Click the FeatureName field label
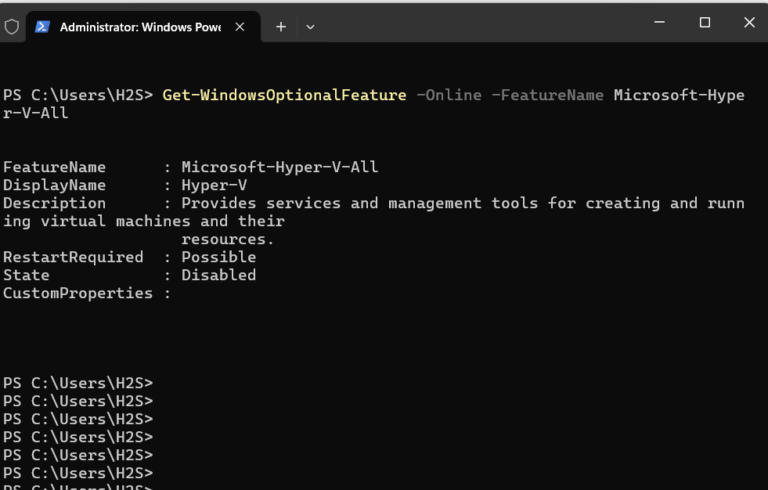768x490 pixels. 54,167
